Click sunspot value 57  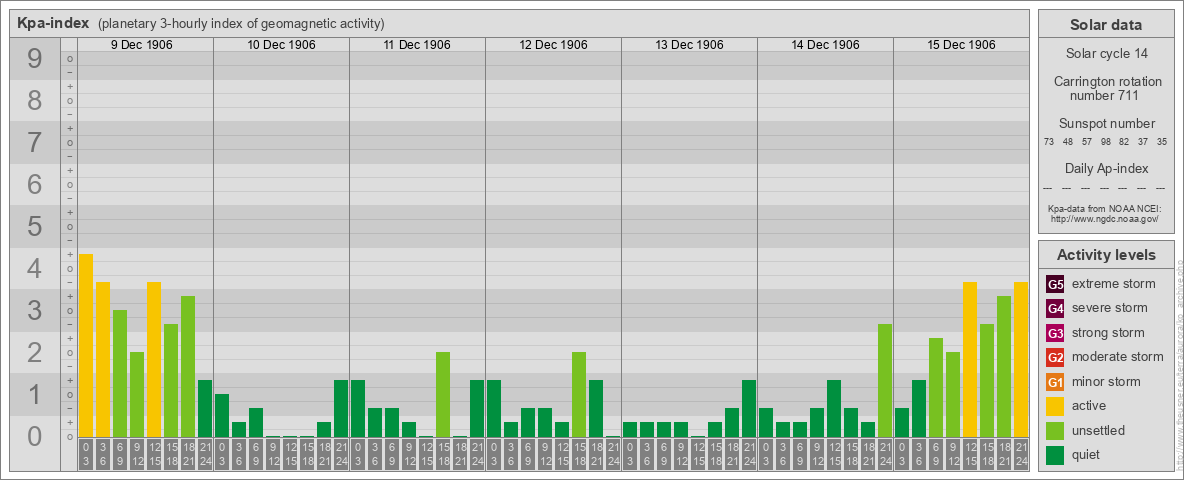(x=1087, y=142)
